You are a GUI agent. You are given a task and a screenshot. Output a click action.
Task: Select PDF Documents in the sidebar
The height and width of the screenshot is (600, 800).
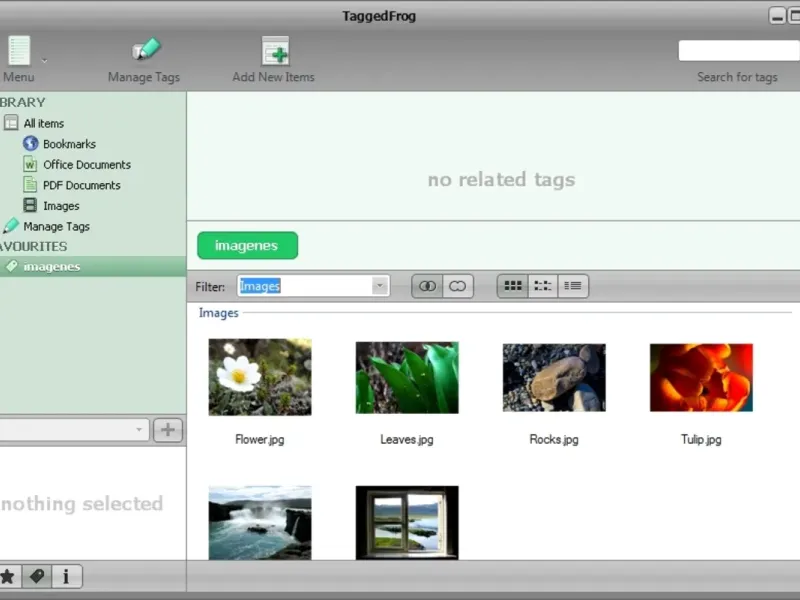[x=82, y=185]
